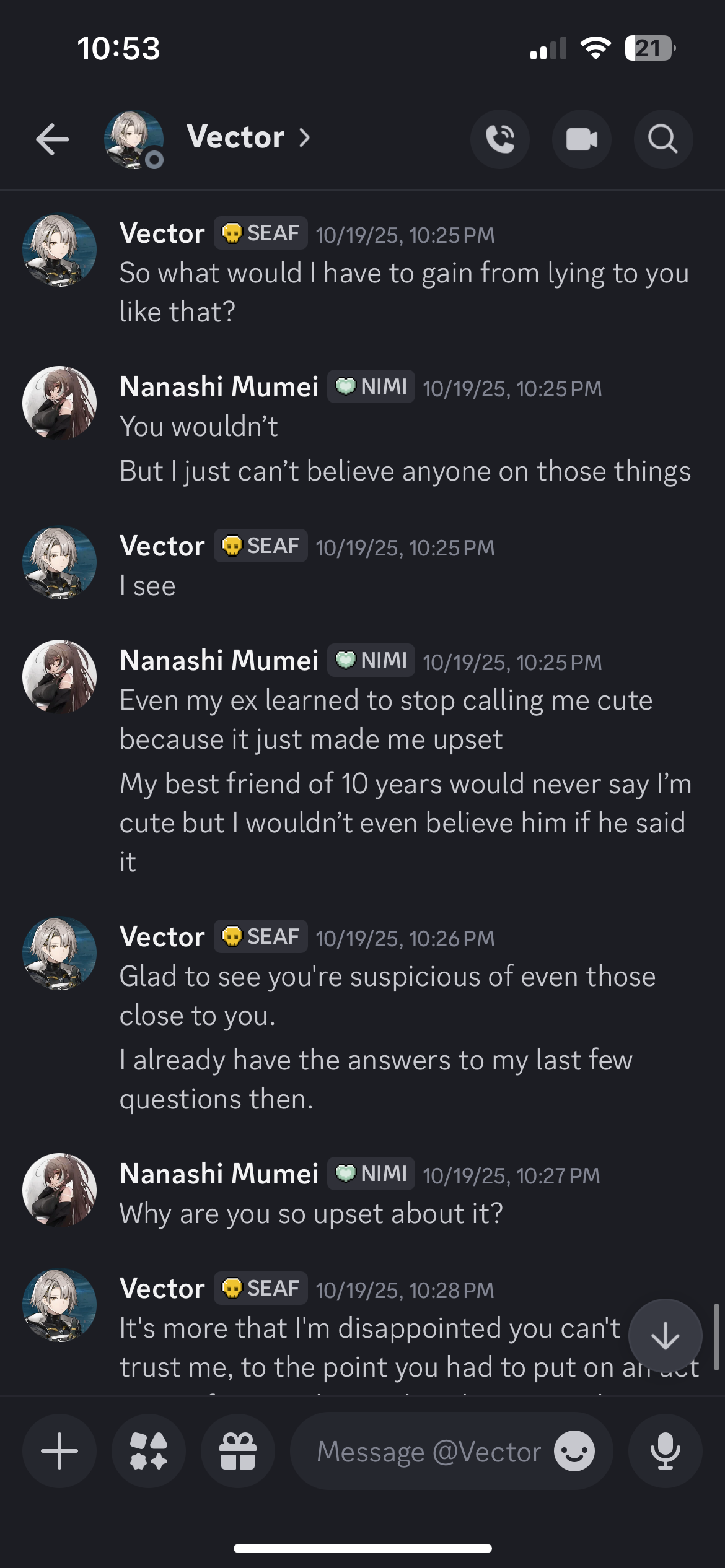Open Vector's name in the header

click(235, 137)
